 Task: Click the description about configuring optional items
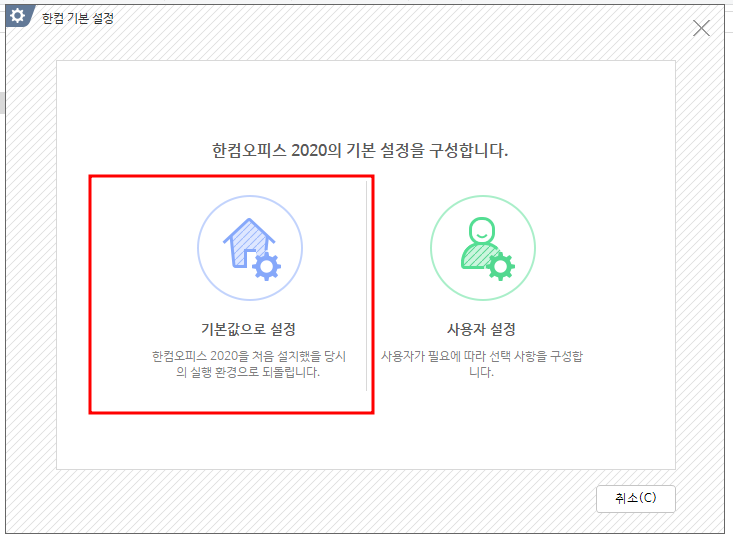pos(482,364)
